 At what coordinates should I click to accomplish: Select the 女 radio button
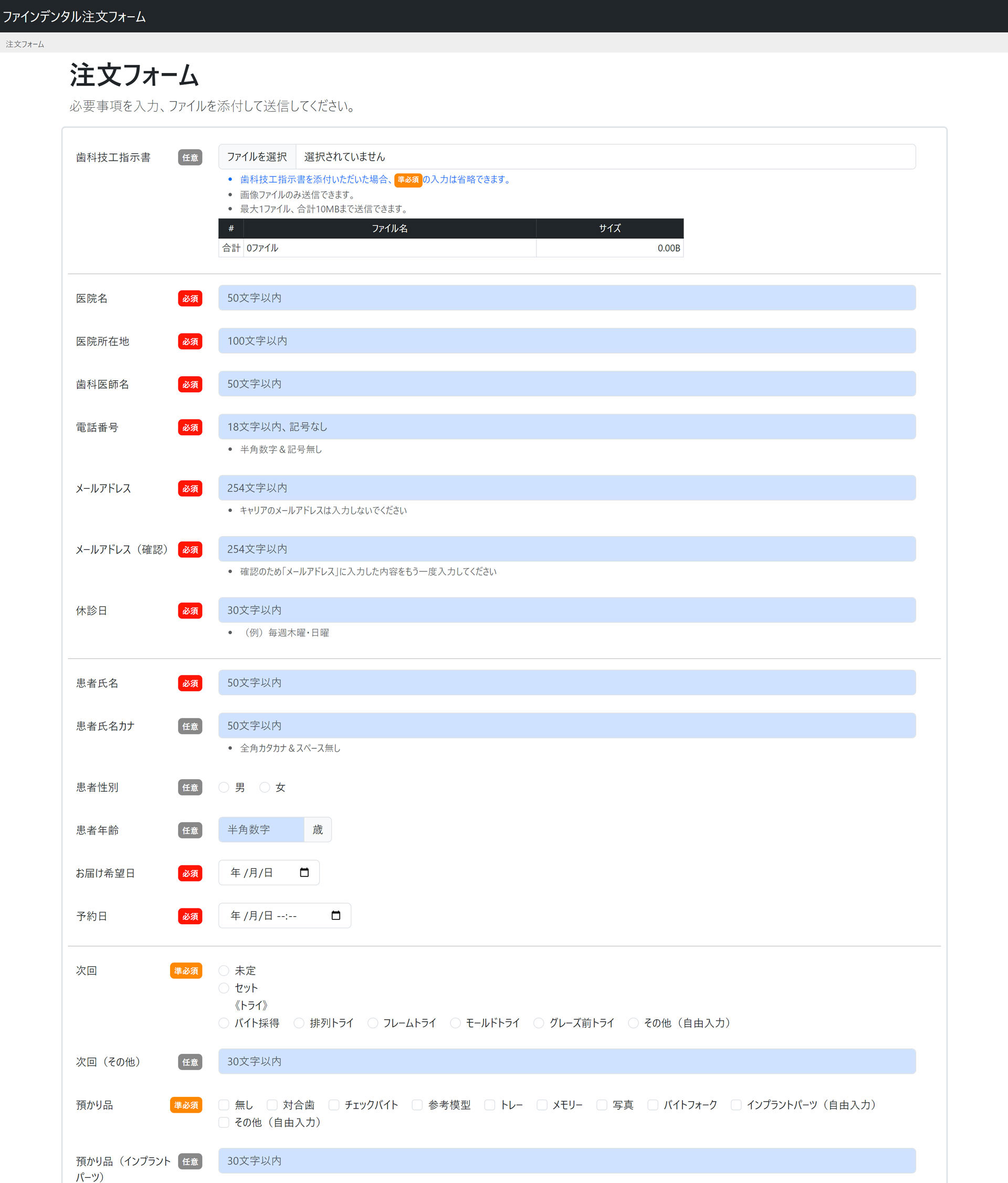(x=264, y=787)
